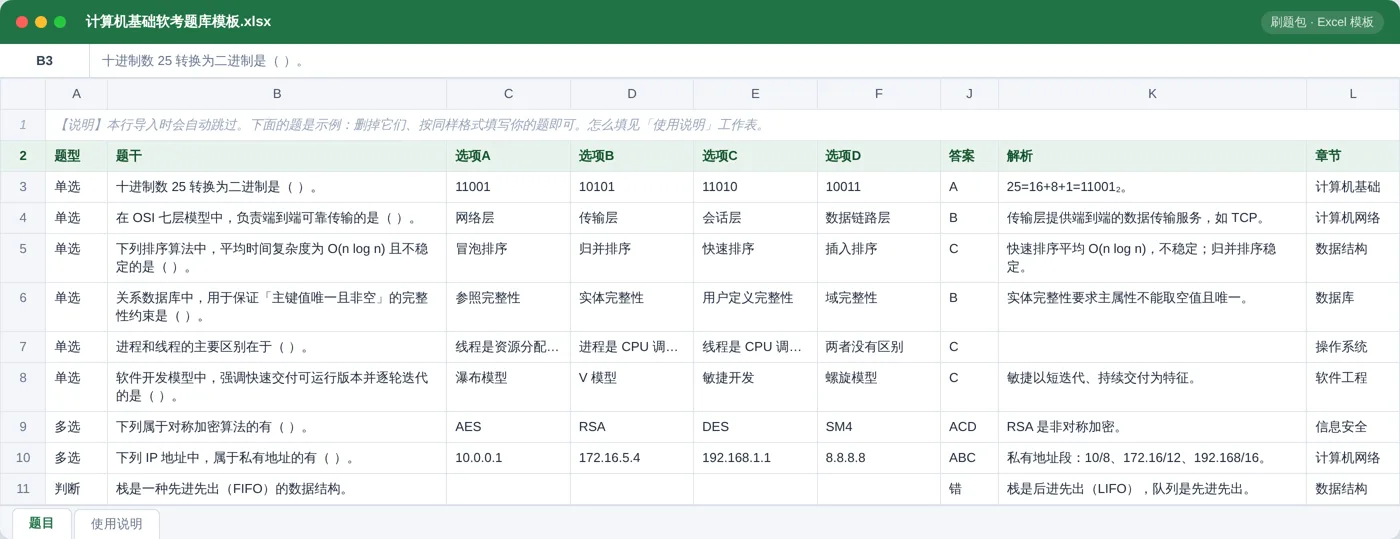Viewport: 1400px width, 539px height.
Task: Click the 答案 header cell
Action: coord(969,156)
